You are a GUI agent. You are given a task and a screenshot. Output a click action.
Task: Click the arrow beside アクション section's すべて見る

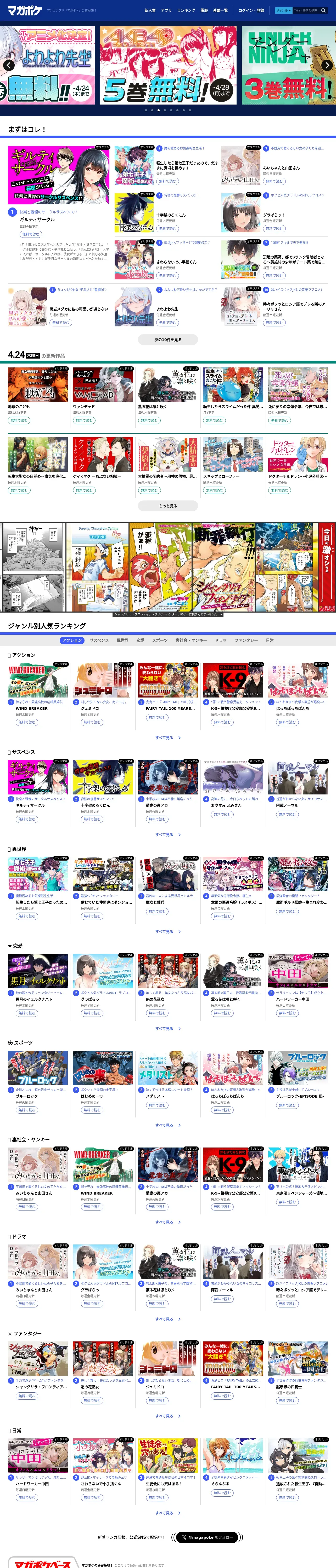pyautogui.click(x=179, y=738)
